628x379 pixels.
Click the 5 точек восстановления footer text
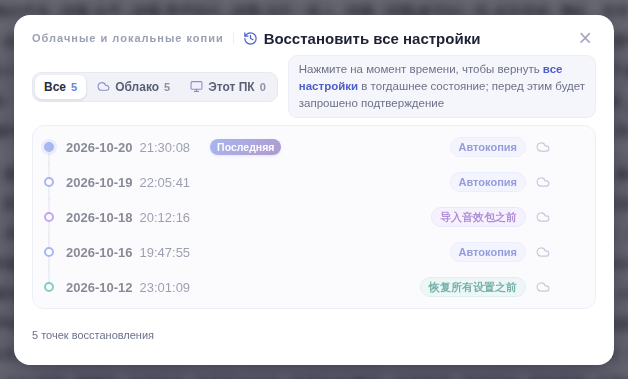click(x=93, y=335)
